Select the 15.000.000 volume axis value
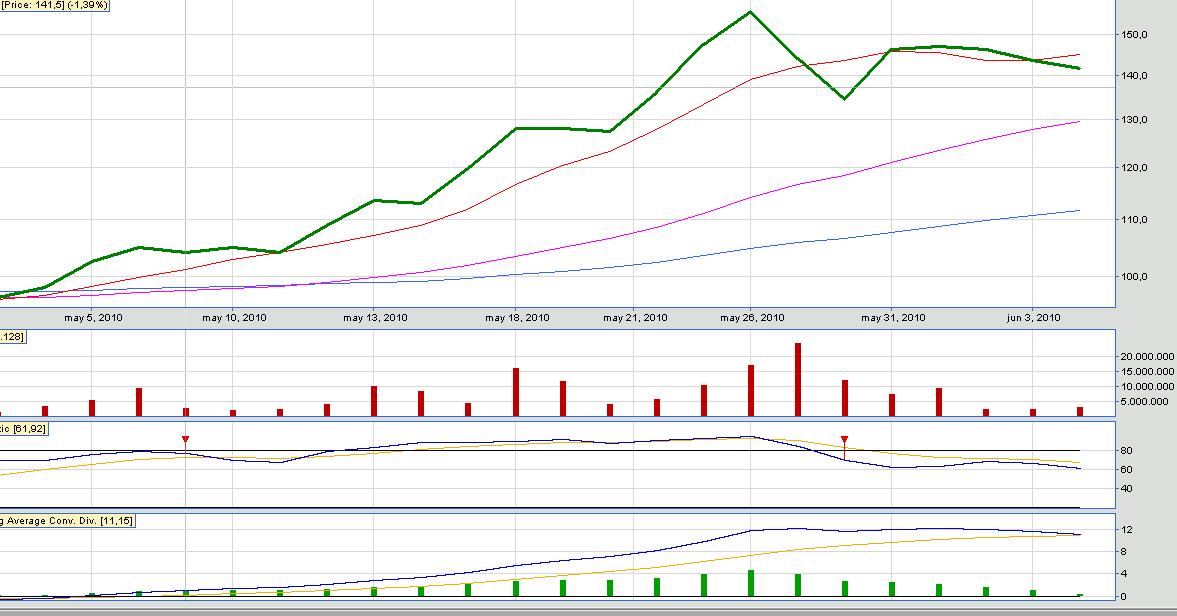Screen dimensions: 1177x616 coord(1147,372)
